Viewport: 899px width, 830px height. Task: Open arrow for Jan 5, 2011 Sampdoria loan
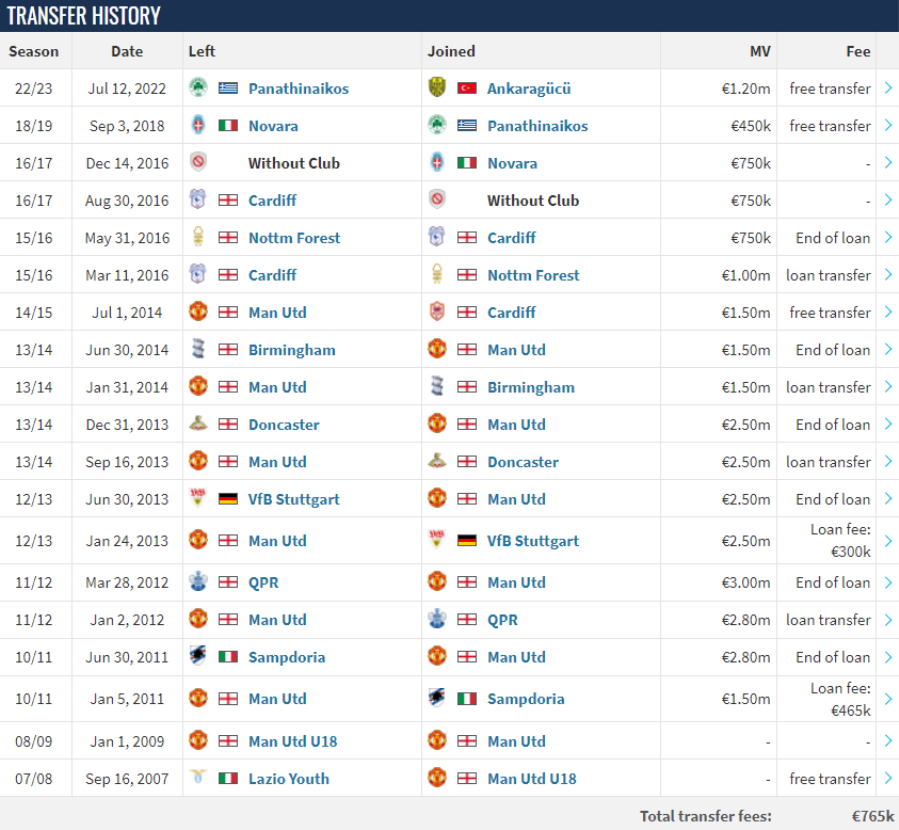(888, 699)
